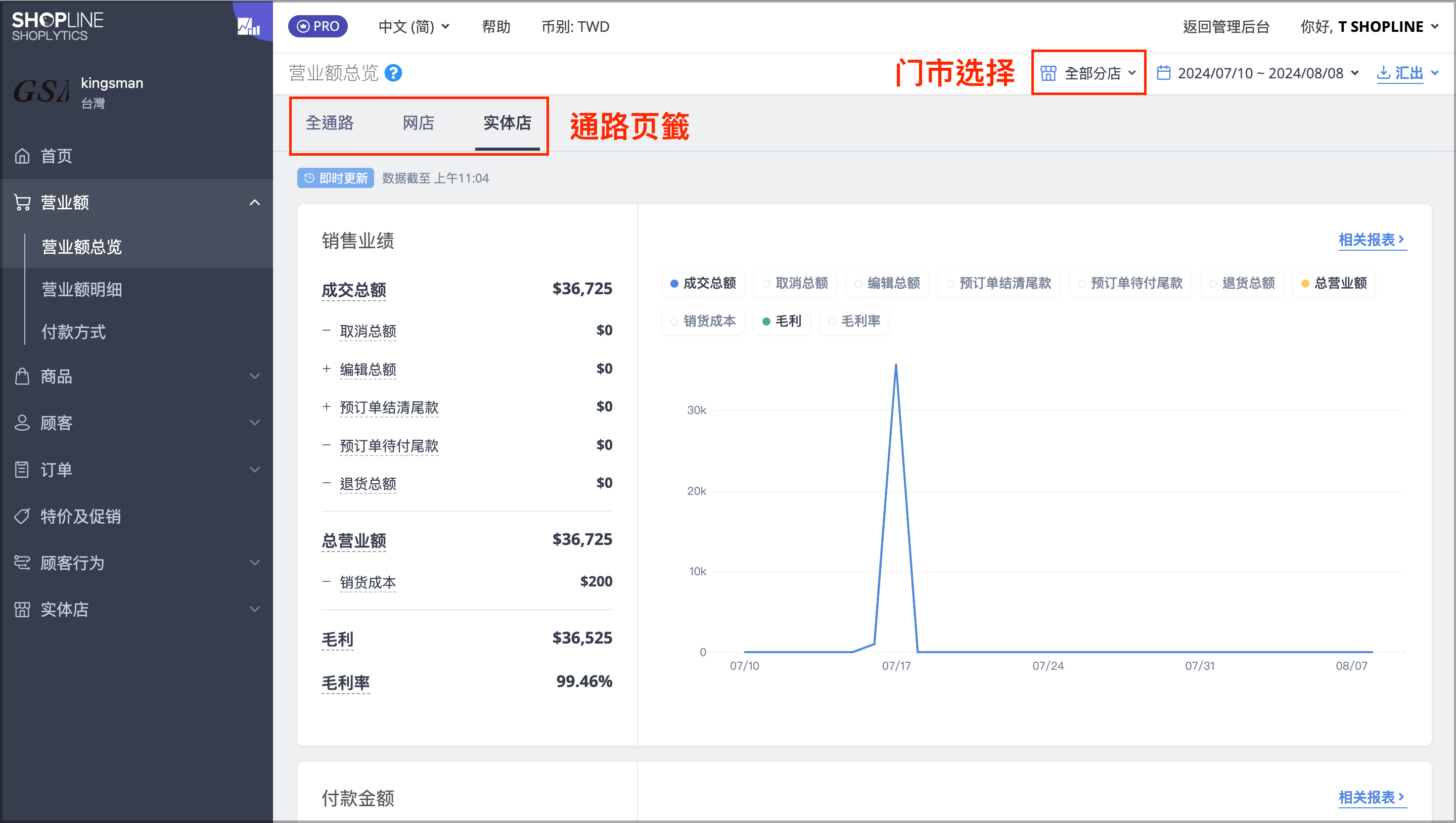Expand the 顾客行为 sidebar section chevron
1456x823 pixels.
[x=255, y=563]
